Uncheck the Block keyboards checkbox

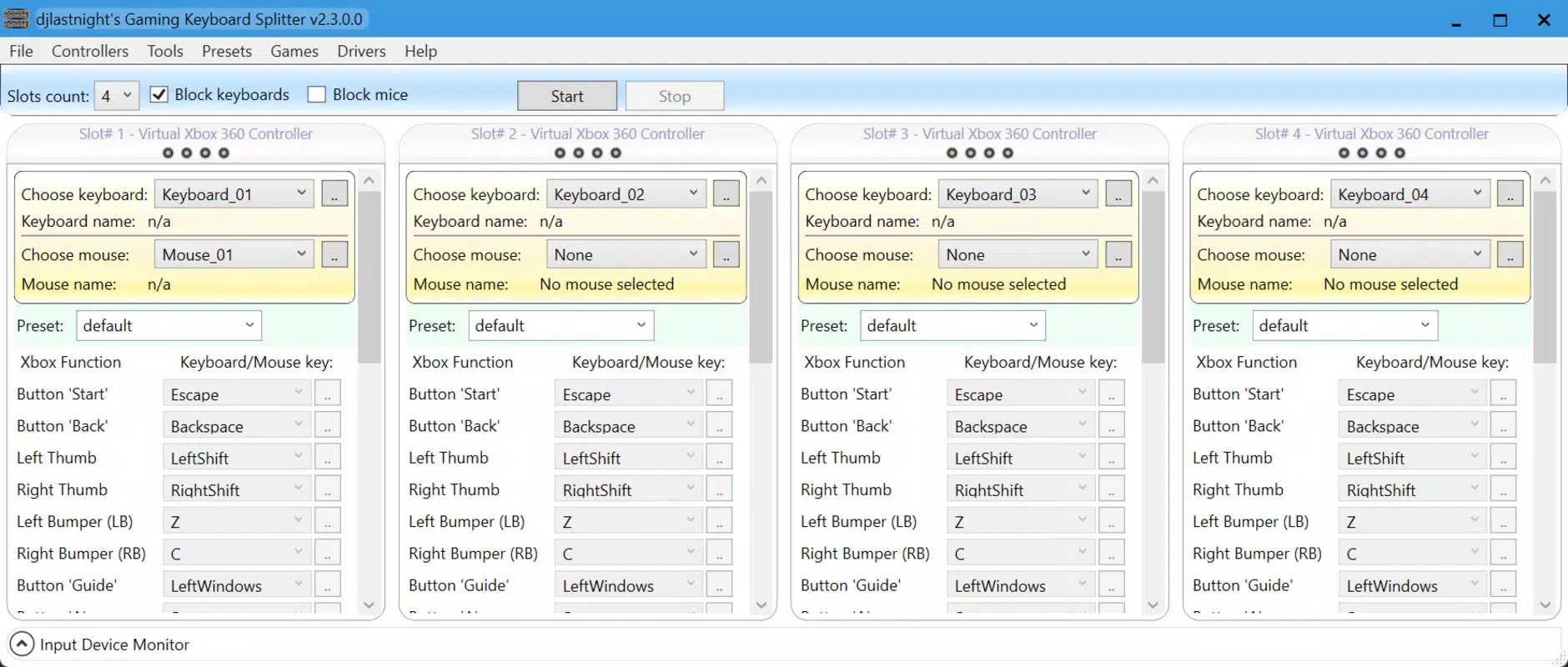pos(158,94)
